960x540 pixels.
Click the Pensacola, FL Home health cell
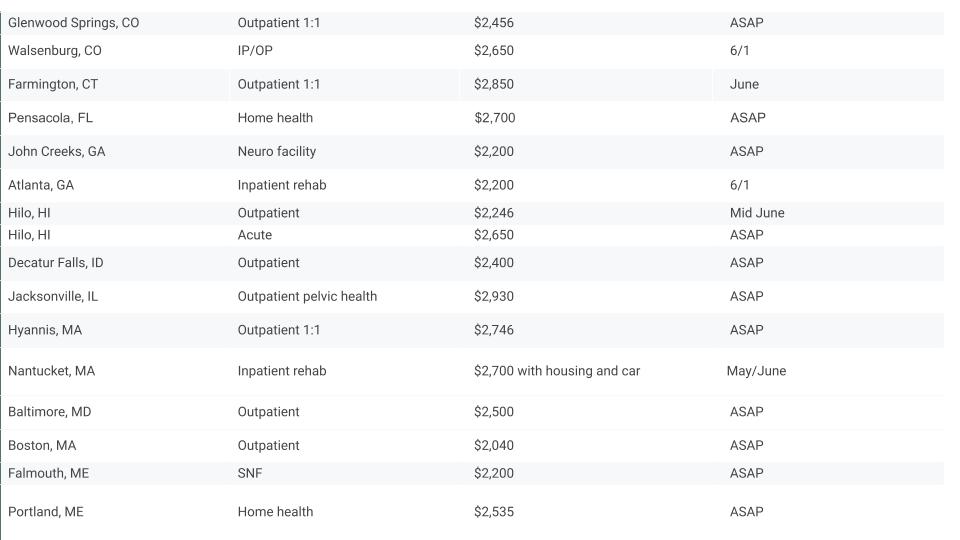[275, 118]
